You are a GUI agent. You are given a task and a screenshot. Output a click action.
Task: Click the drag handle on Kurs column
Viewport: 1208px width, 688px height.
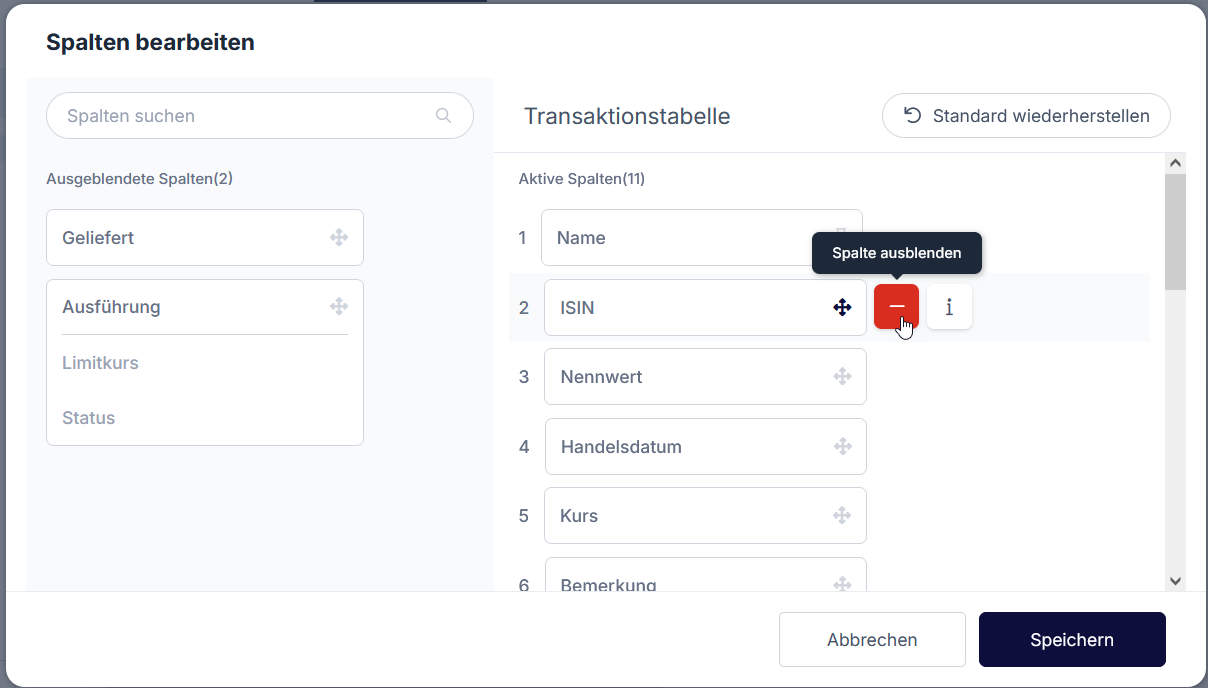point(842,516)
